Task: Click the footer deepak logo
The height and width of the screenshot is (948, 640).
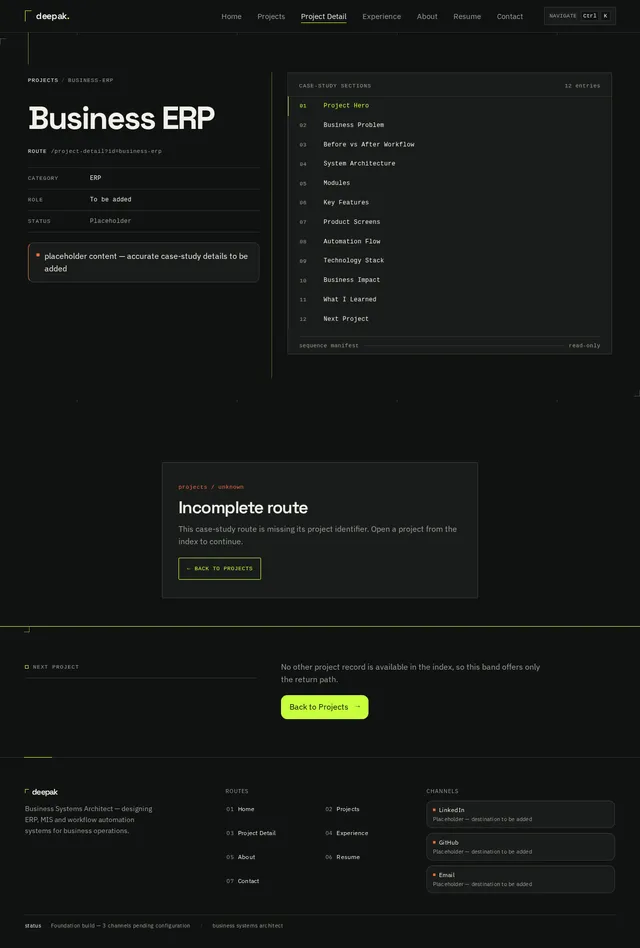Action: [41, 792]
